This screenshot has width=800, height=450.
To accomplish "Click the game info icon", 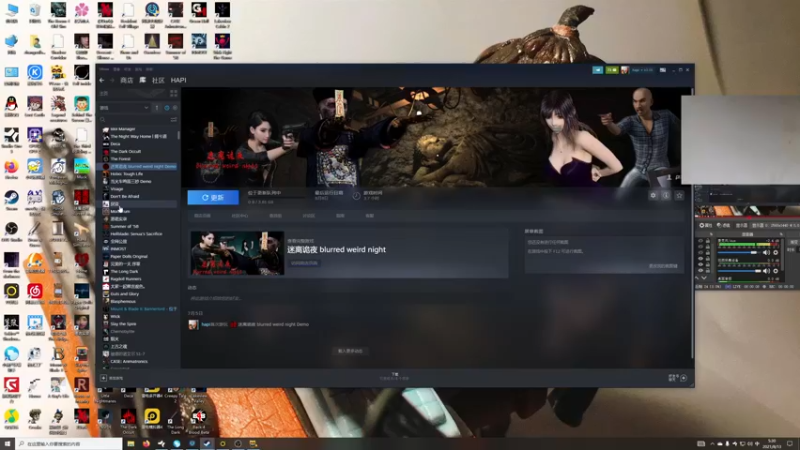I will [666, 195].
